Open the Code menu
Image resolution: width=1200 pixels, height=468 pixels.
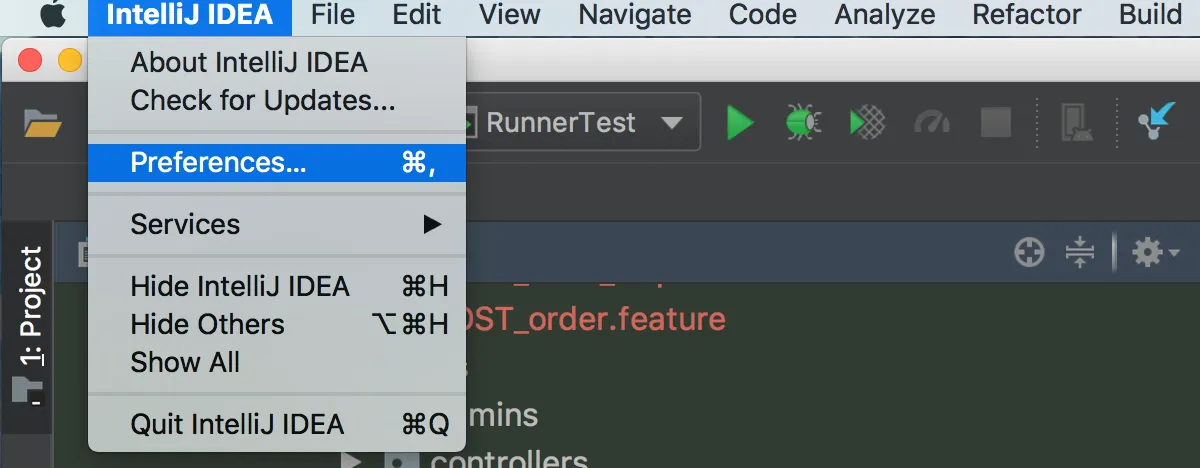pos(763,15)
